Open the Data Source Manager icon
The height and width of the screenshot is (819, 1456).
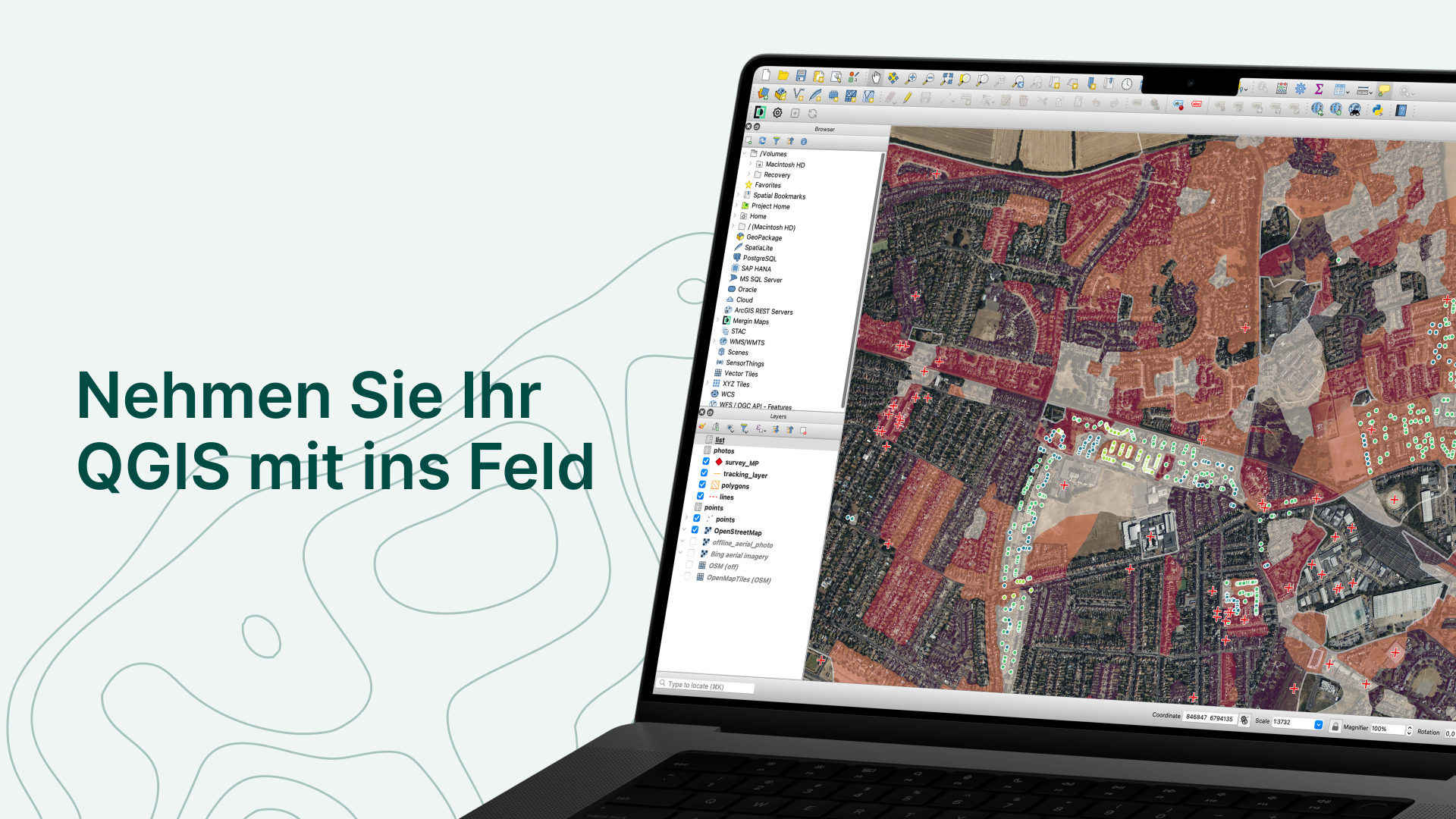pos(763,93)
